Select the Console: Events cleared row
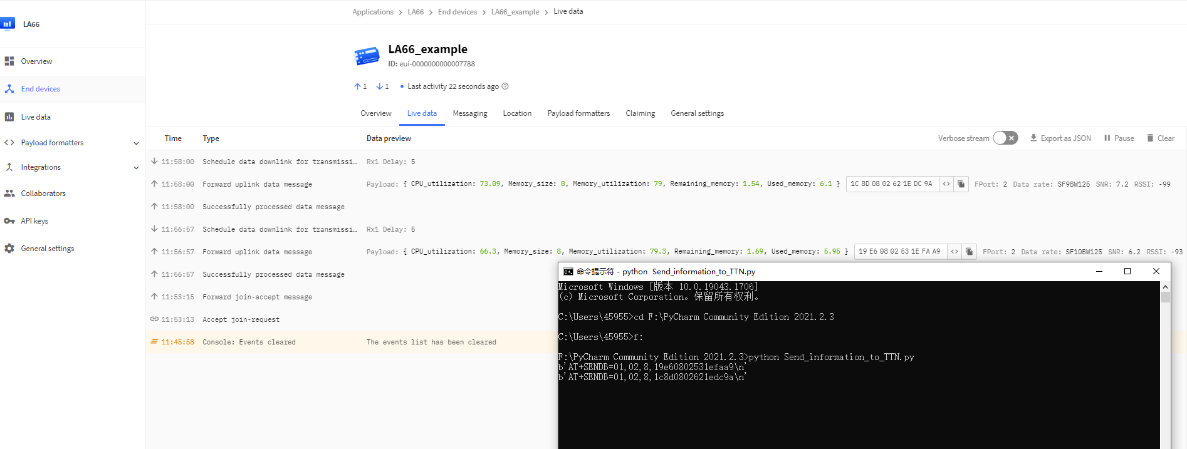The height and width of the screenshot is (449, 1187). tap(351, 342)
